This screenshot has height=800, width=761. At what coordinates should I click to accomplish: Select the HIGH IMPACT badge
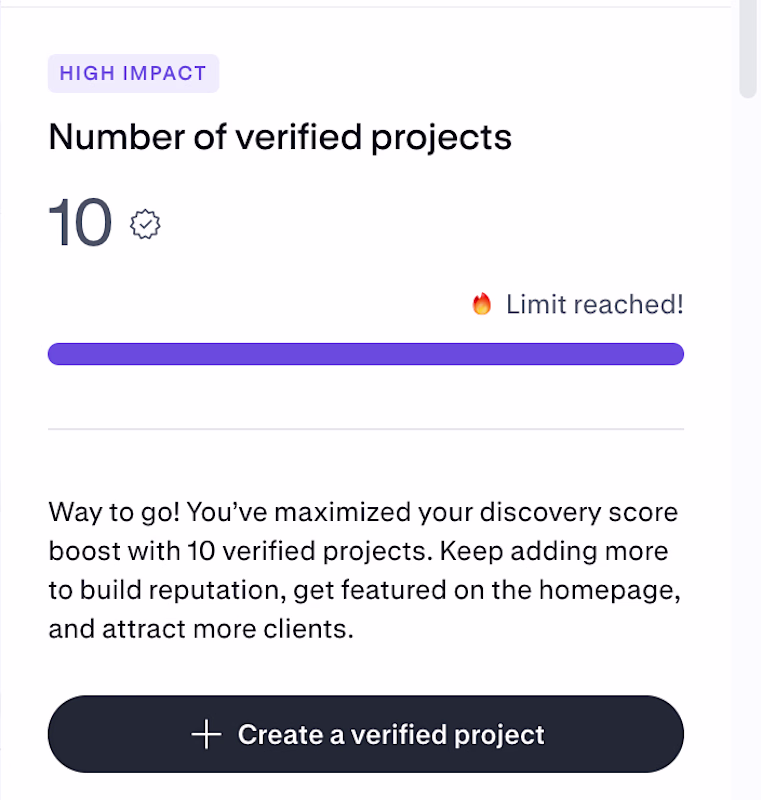133,73
